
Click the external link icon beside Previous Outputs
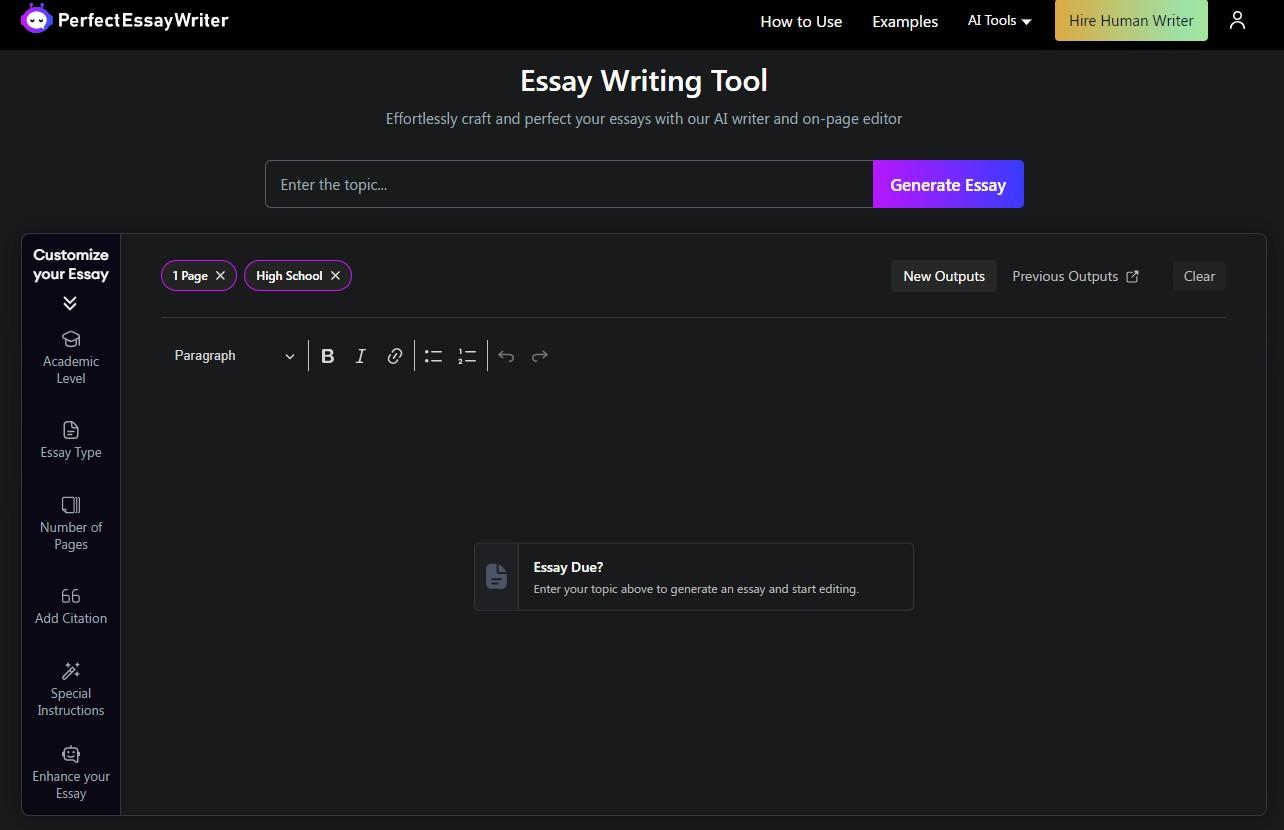pos(1132,276)
